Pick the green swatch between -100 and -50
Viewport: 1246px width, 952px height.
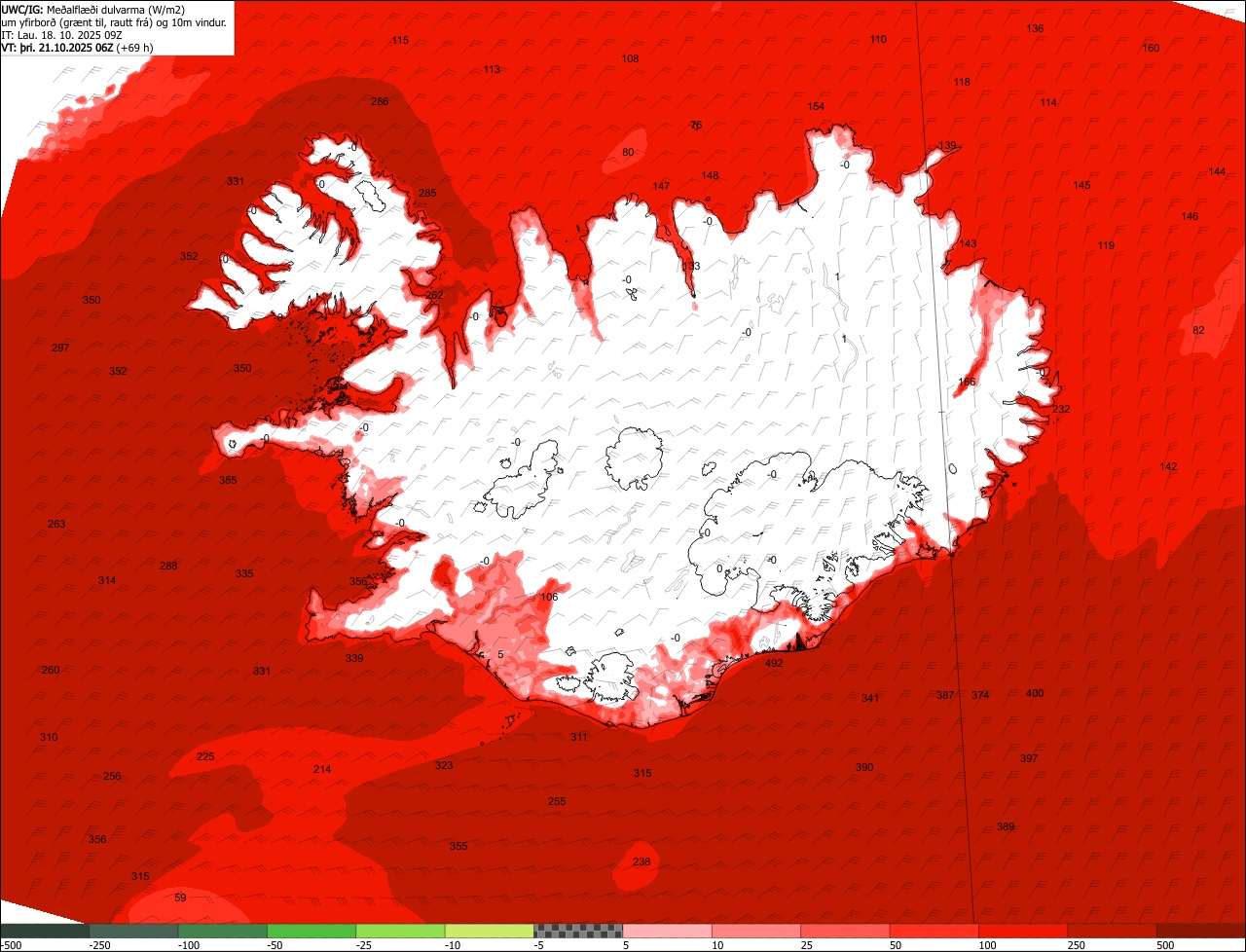[222, 931]
